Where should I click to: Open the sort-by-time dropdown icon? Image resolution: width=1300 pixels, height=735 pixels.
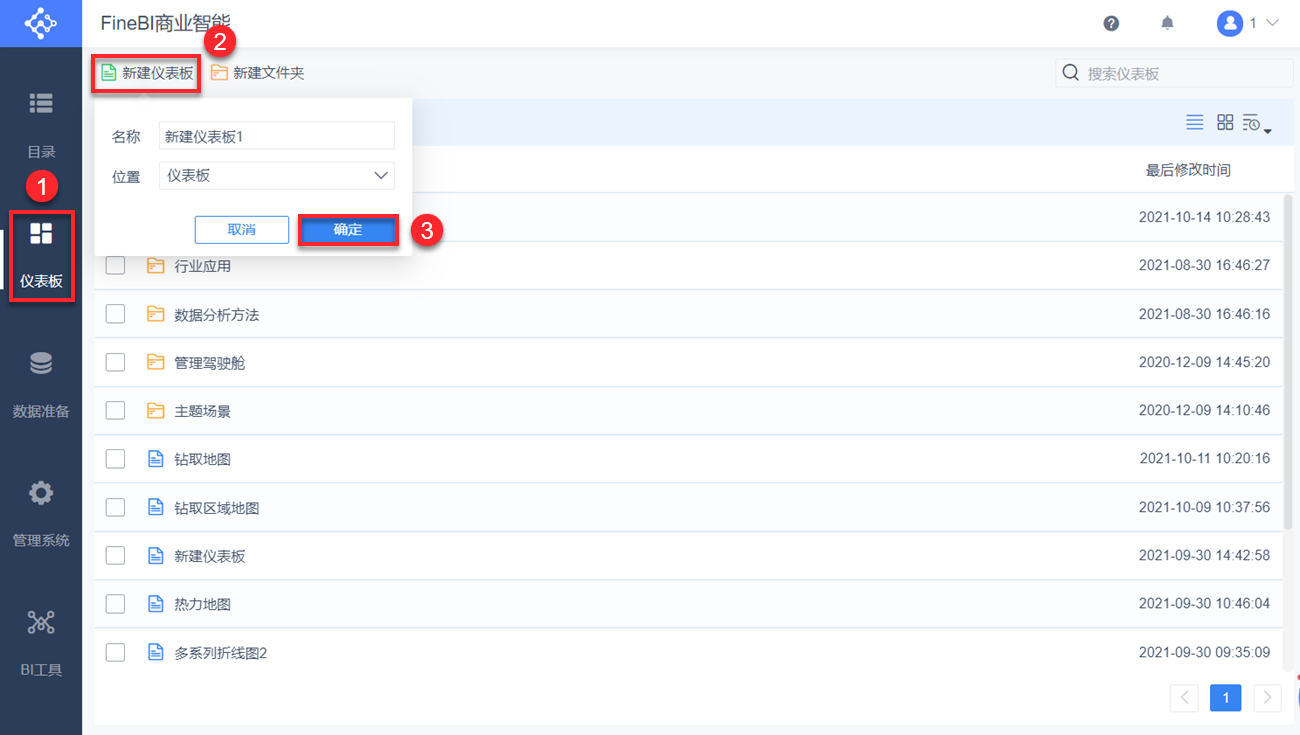click(x=1256, y=124)
